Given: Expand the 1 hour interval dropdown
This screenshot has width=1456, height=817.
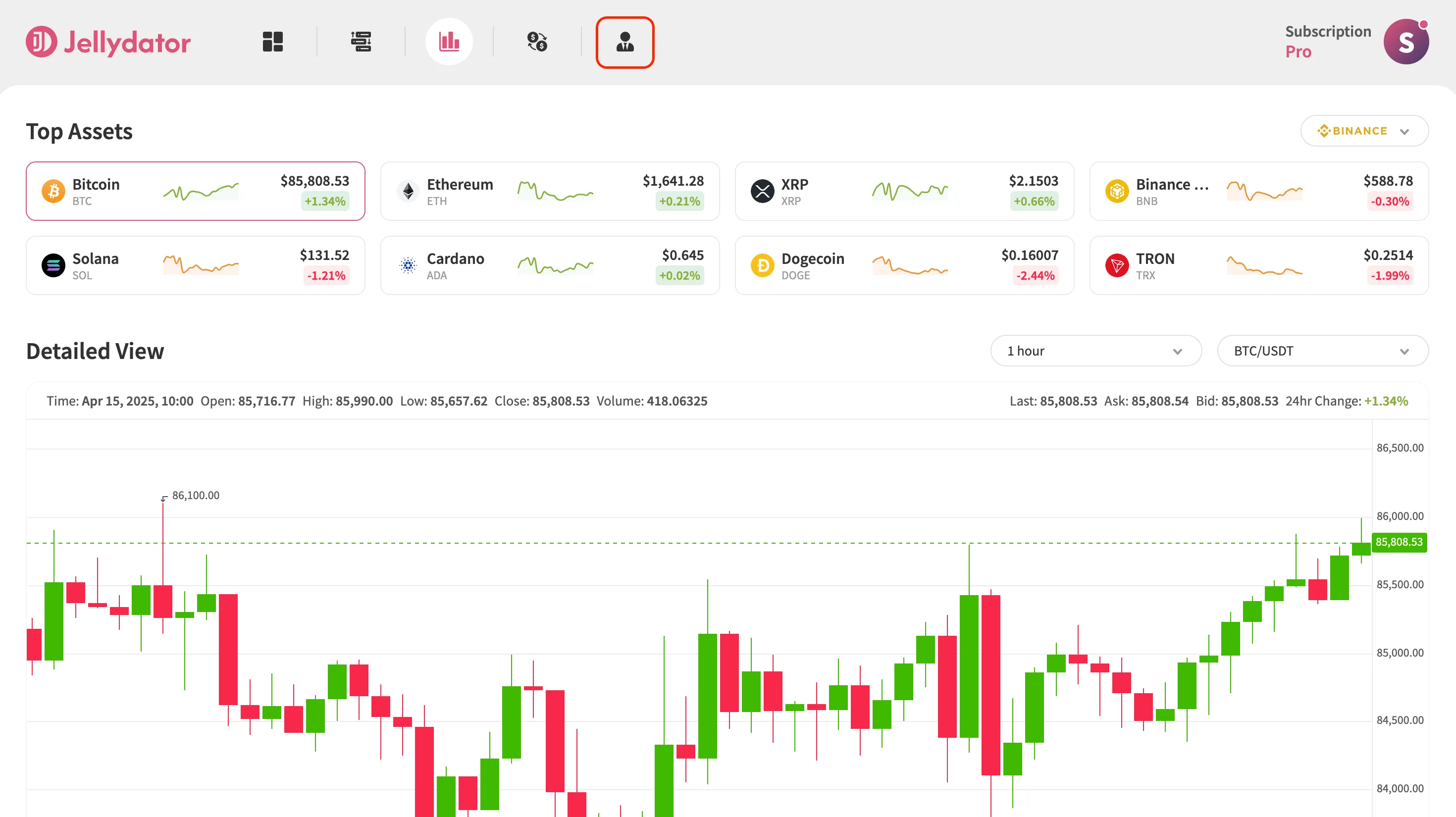Looking at the screenshot, I should coord(1096,351).
